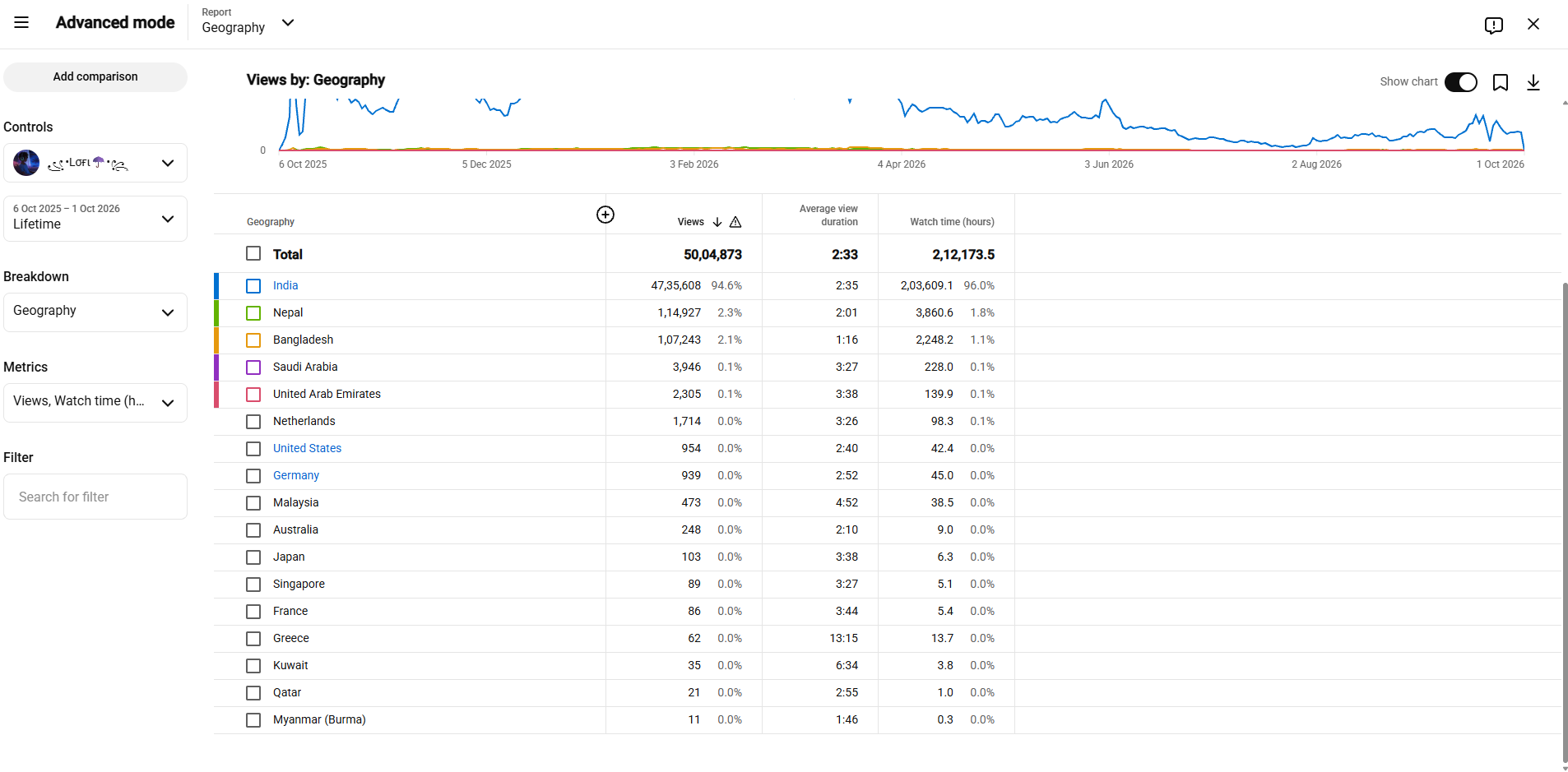Image resolution: width=1568 pixels, height=772 pixels.
Task: Click the Myanmar (Burma) row label
Action: [x=319, y=719]
